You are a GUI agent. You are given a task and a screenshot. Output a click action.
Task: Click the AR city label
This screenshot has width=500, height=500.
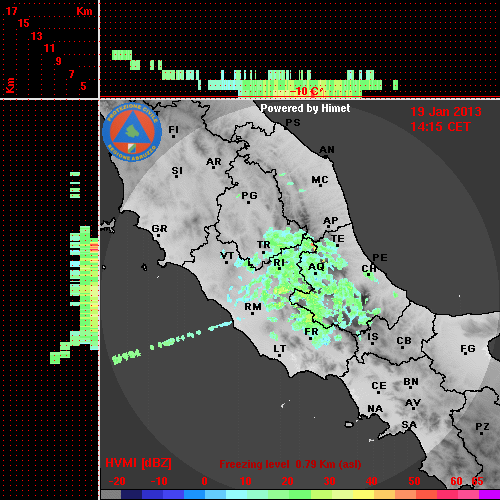[214, 162]
